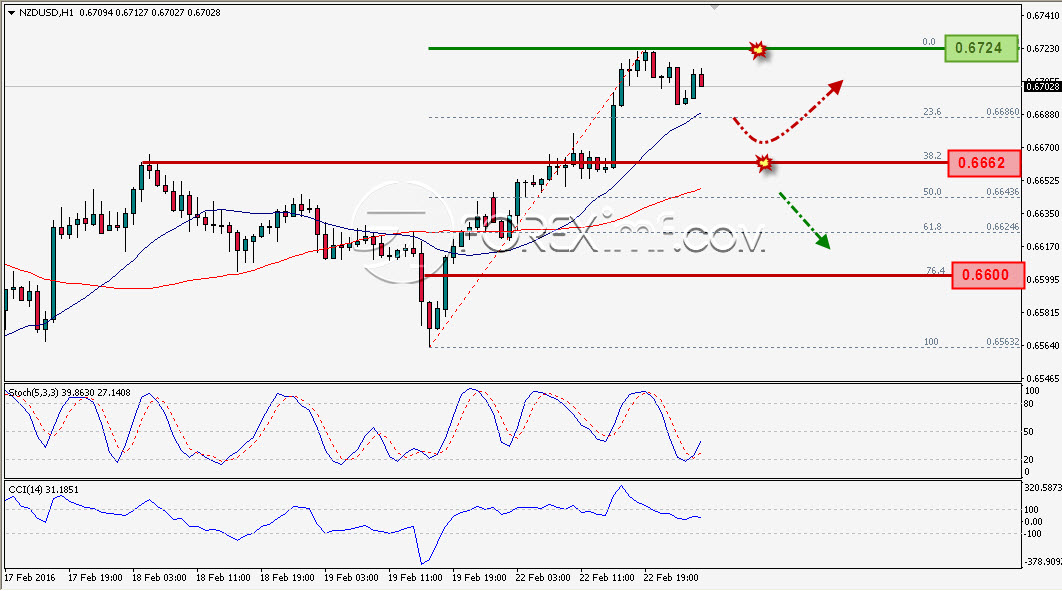Click the 18 Feb 11:00 time label
This screenshot has width=1062, height=591.
coord(223,577)
